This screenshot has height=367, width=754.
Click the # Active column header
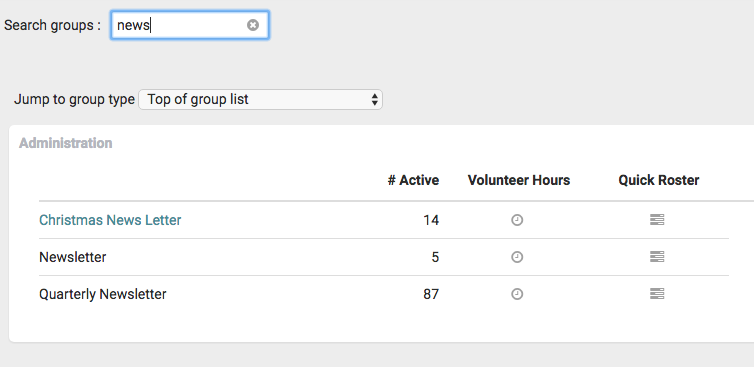(414, 180)
